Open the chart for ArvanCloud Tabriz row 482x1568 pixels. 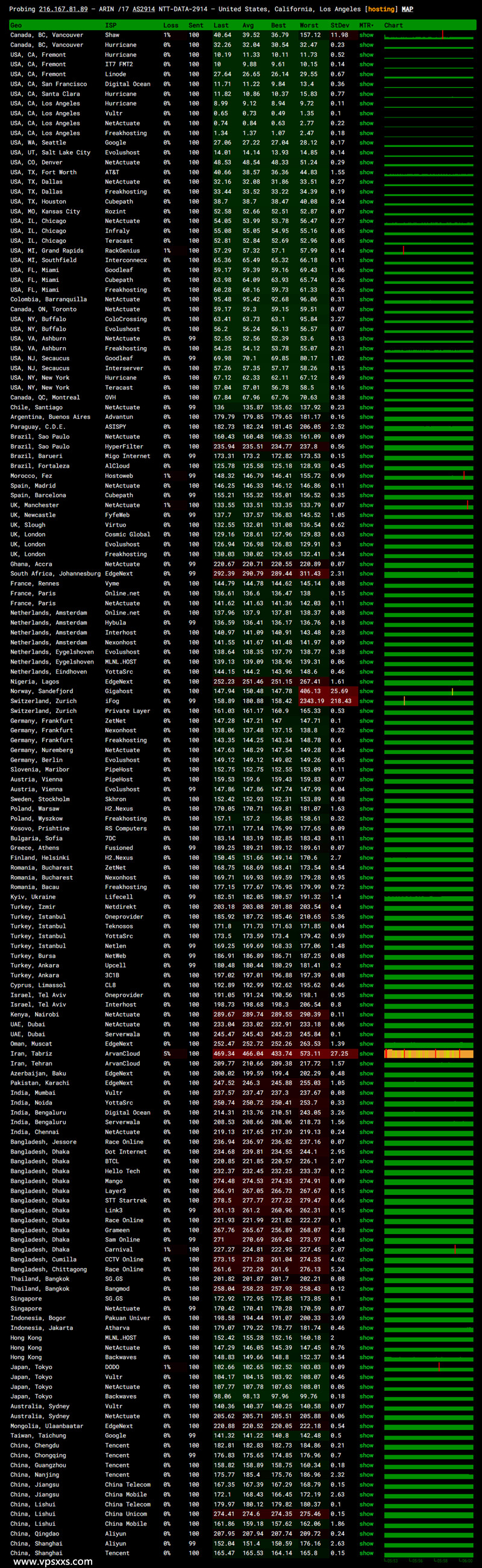pos(428,1053)
